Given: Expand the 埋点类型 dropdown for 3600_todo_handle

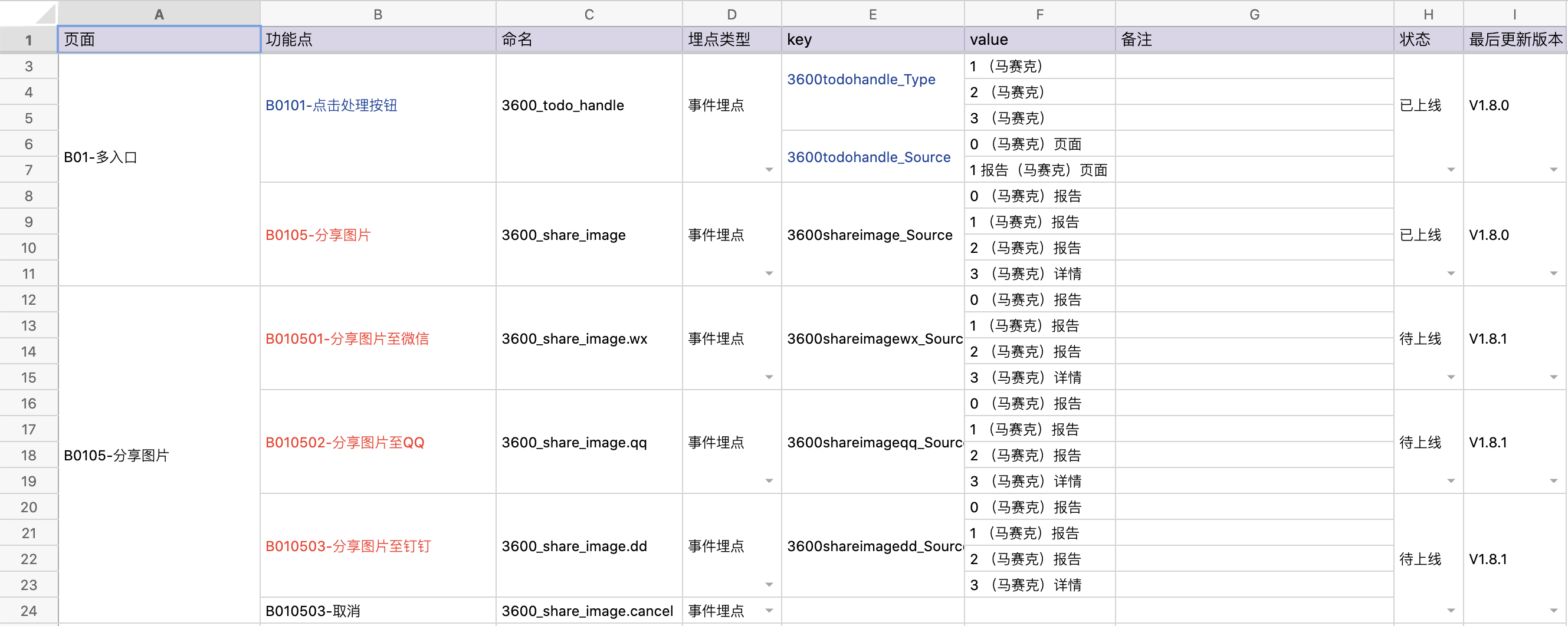Looking at the screenshot, I should point(769,171).
